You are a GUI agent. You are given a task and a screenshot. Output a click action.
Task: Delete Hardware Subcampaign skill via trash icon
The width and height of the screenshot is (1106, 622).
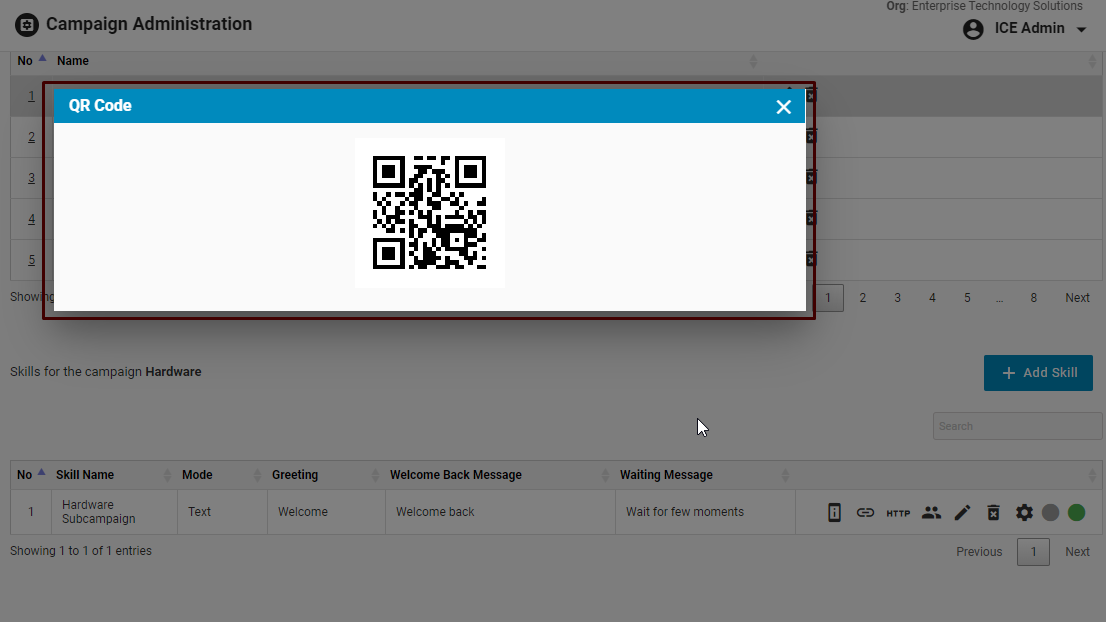point(993,513)
